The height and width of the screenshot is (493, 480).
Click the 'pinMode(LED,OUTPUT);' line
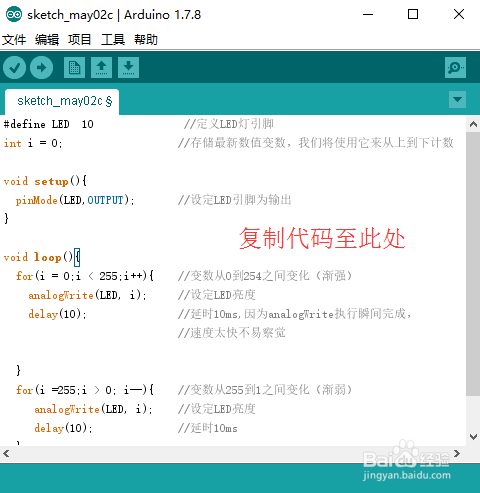pos(75,200)
